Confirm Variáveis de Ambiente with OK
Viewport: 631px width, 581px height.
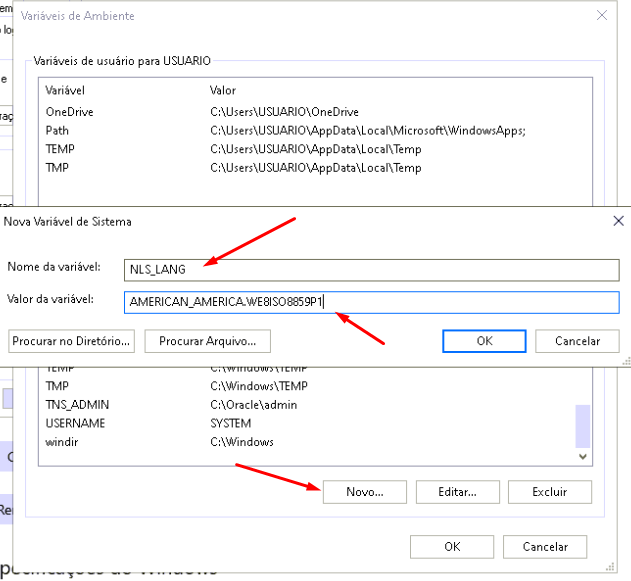pos(452,546)
